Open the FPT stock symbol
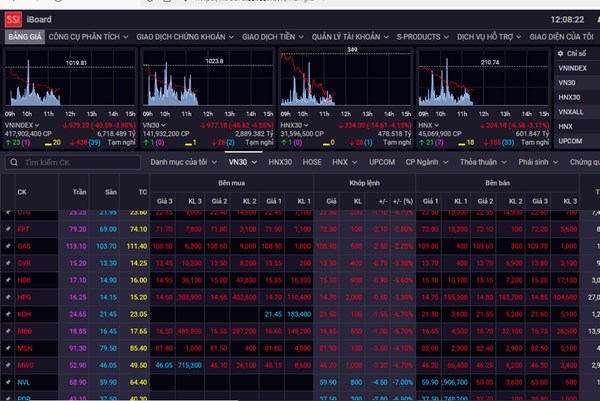600x401 pixels. [x=23, y=229]
